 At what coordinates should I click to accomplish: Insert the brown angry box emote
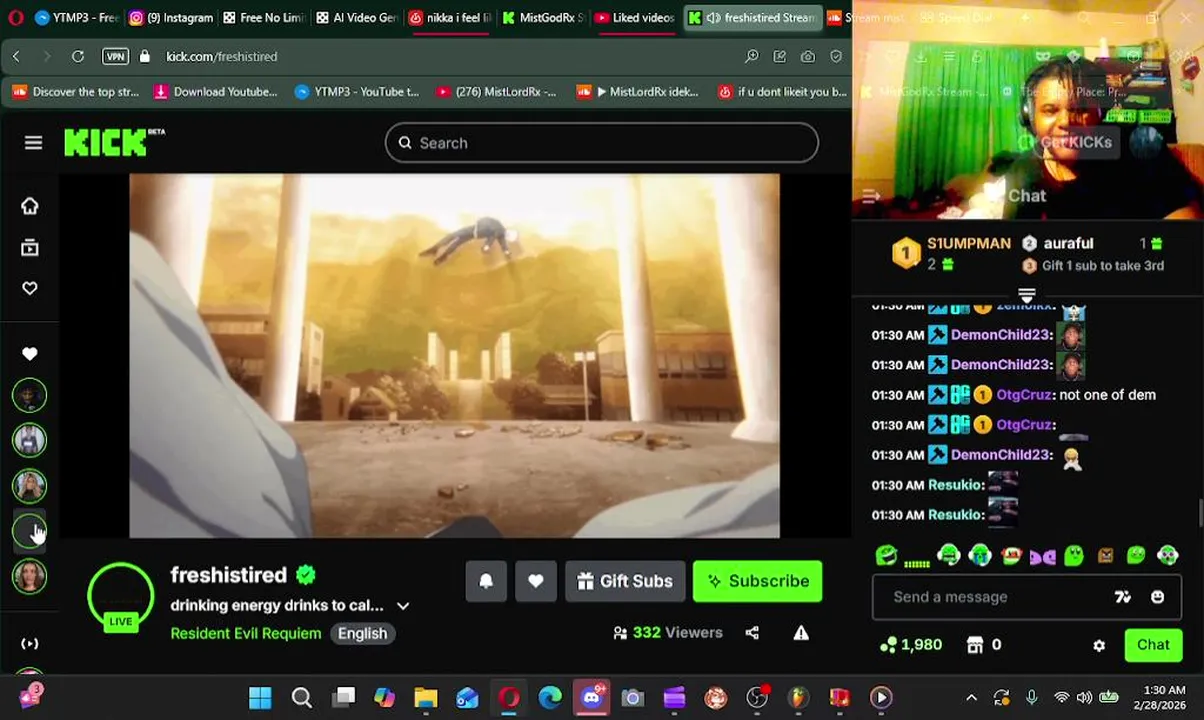tap(1105, 556)
